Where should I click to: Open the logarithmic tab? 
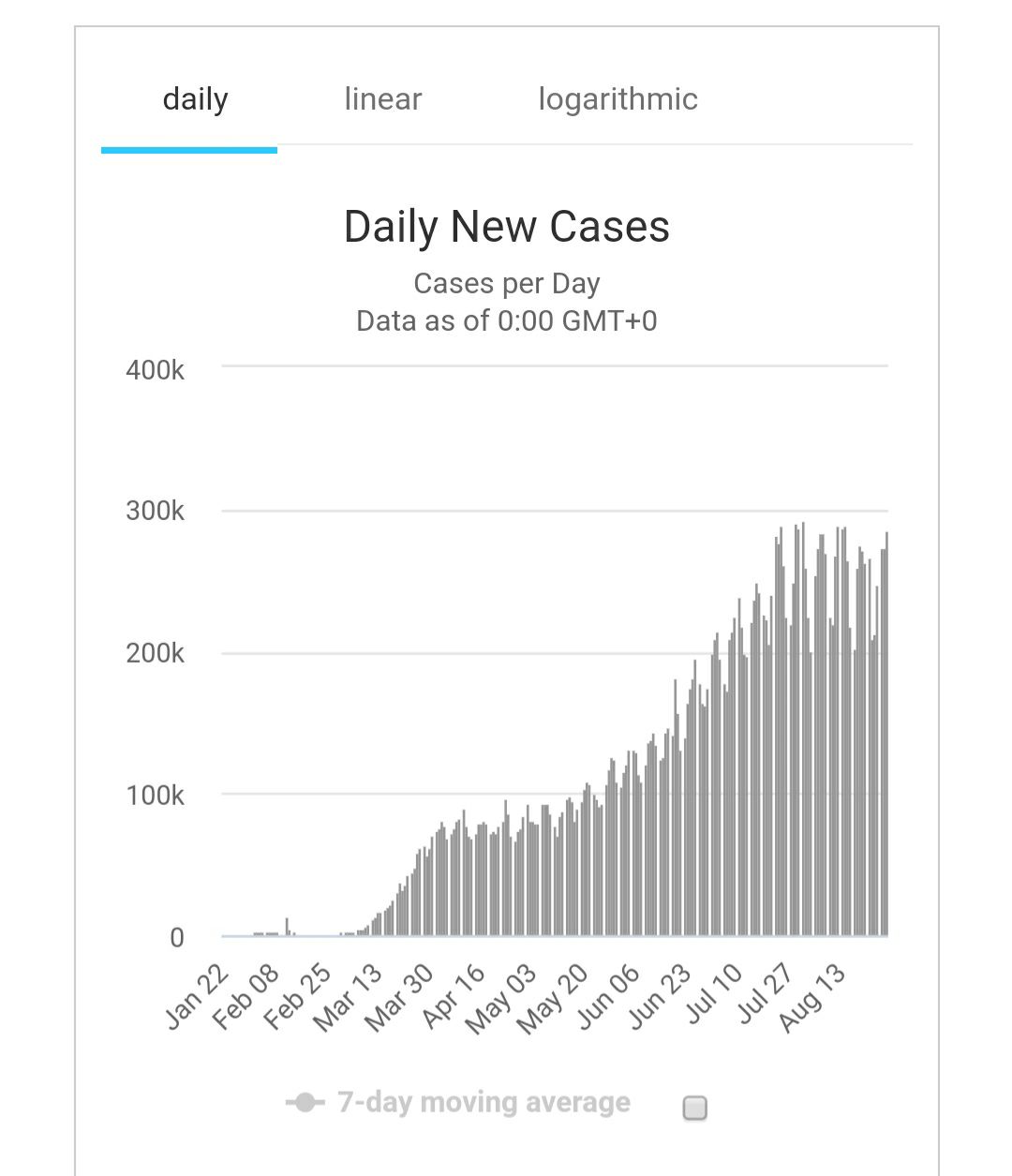pos(618,99)
